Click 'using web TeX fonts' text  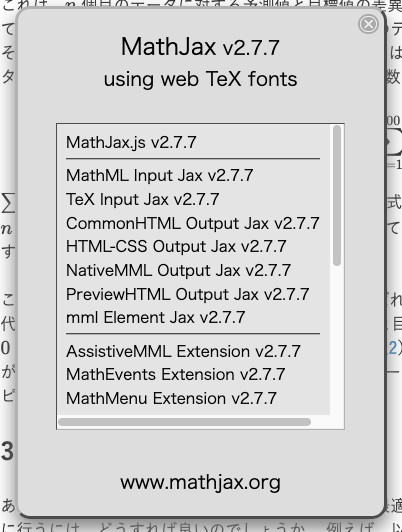[200, 79]
